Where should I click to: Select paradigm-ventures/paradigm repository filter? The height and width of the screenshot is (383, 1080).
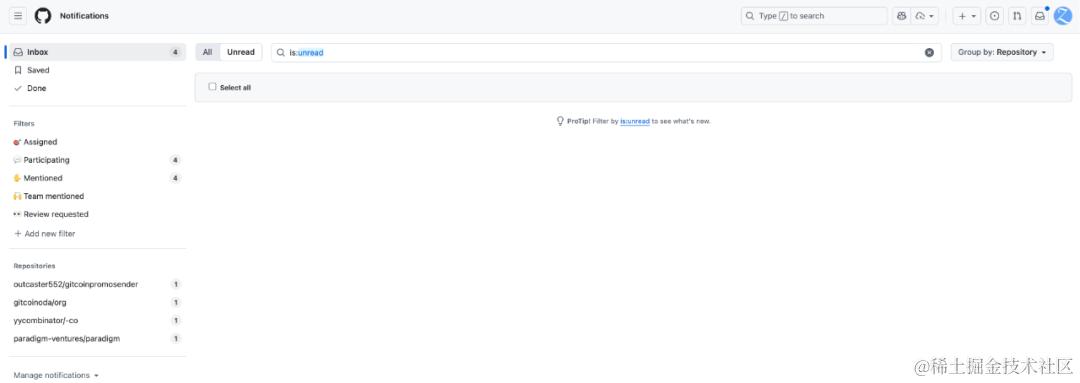(97, 339)
